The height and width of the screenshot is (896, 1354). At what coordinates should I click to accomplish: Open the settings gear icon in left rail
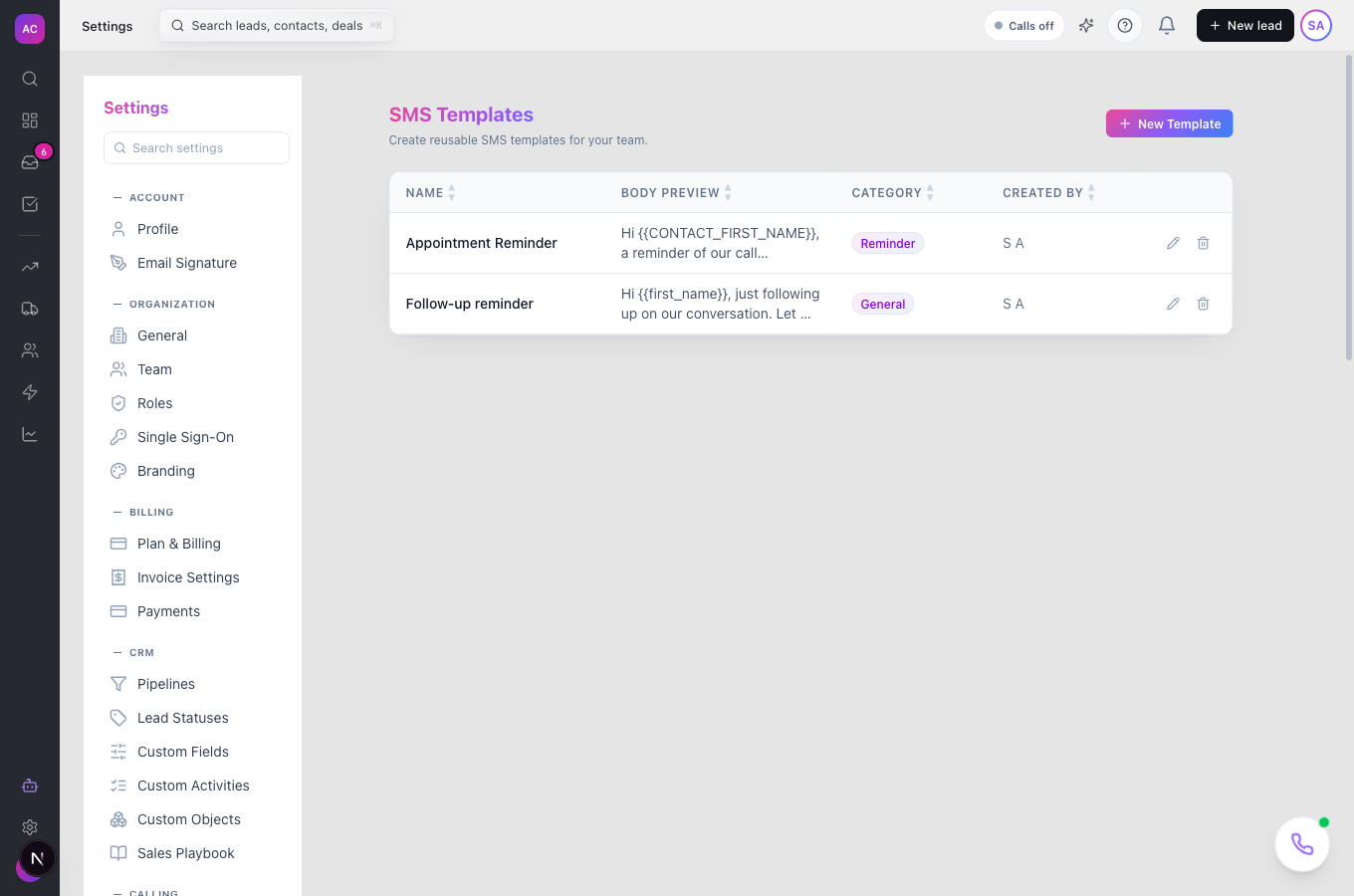(x=30, y=827)
